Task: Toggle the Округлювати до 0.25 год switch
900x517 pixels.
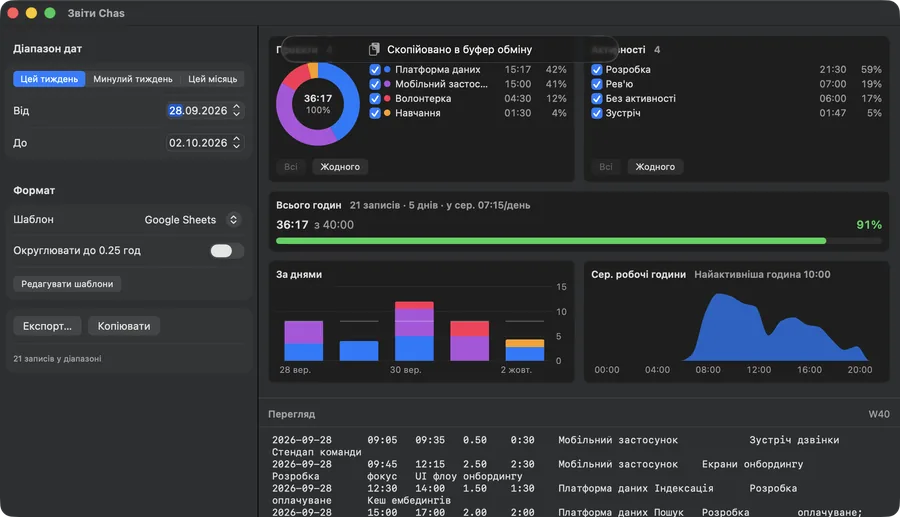Action: 227,251
